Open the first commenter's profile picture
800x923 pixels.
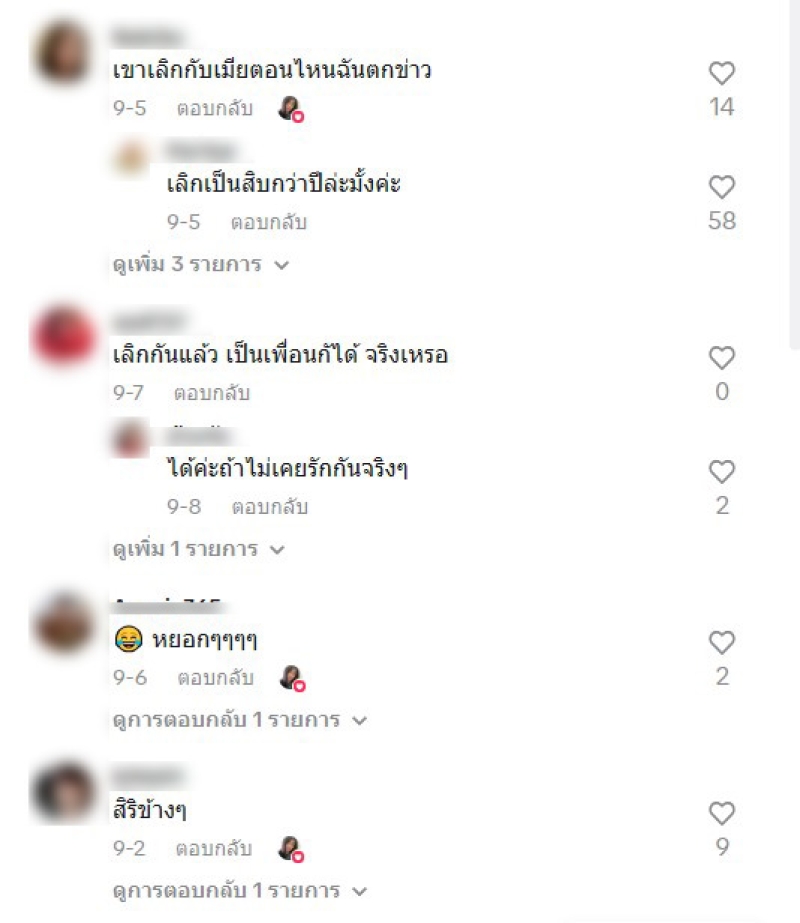(63, 52)
